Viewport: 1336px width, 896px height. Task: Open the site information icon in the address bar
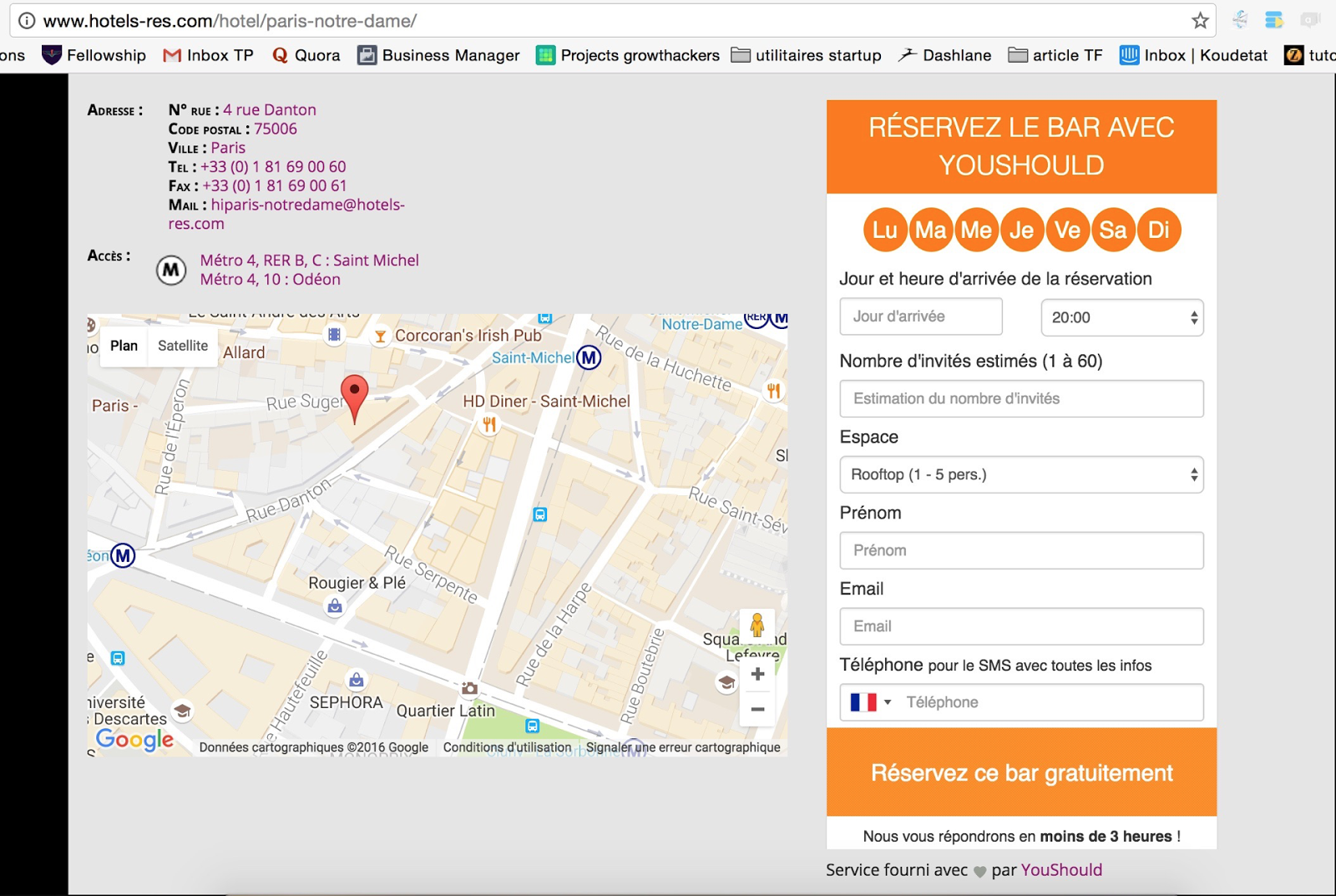[x=27, y=21]
